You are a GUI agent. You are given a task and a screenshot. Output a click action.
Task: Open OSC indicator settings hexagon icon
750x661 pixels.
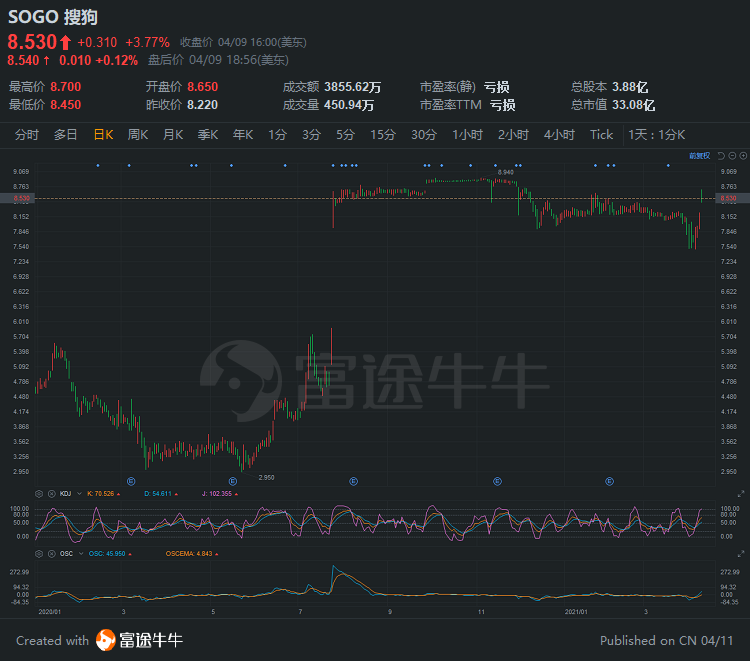39,553
